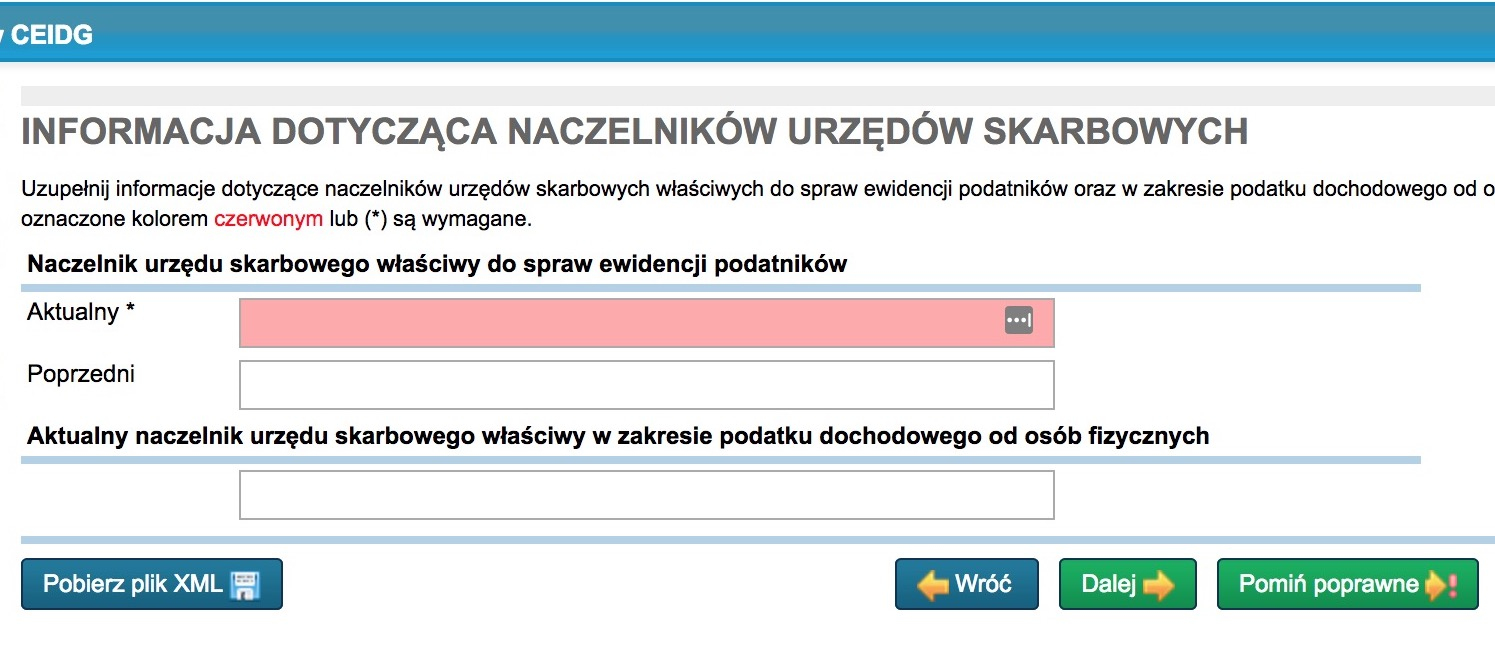Click the 'Aktualny *' field label

pyautogui.click(x=81, y=312)
